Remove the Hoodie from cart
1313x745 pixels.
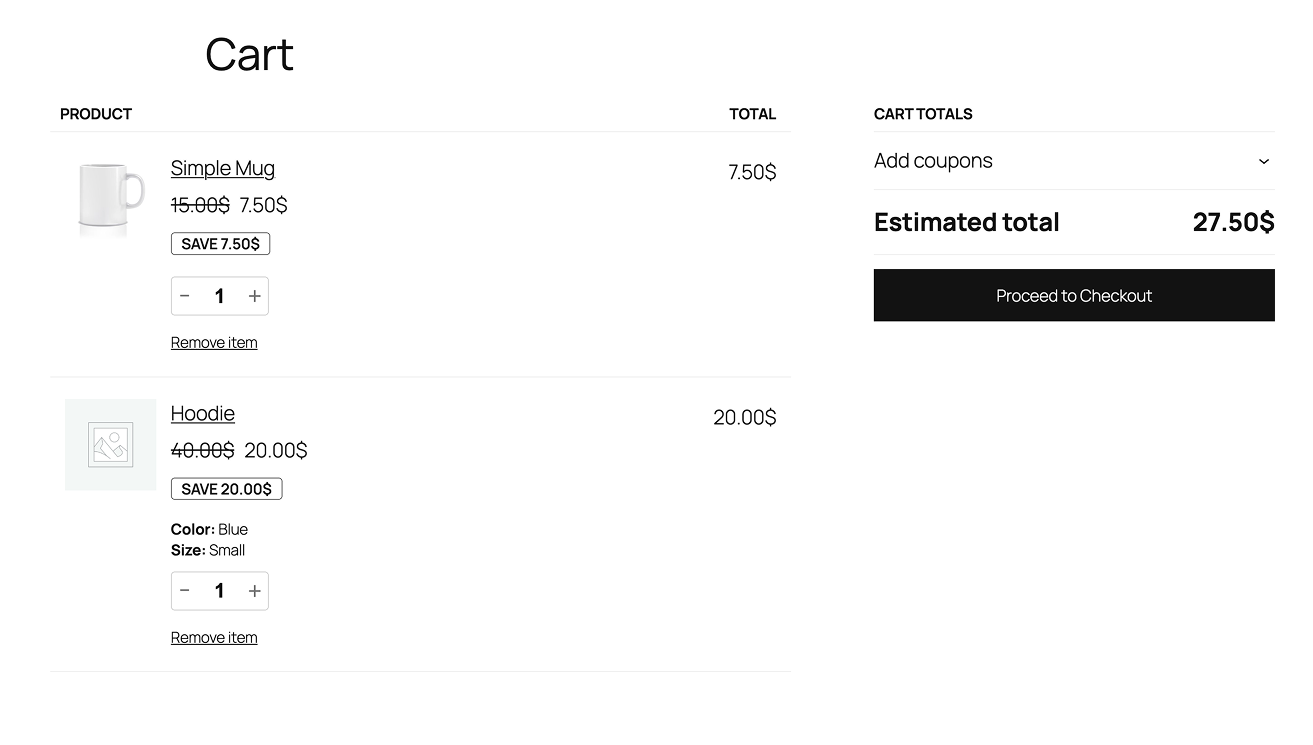point(213,637)
